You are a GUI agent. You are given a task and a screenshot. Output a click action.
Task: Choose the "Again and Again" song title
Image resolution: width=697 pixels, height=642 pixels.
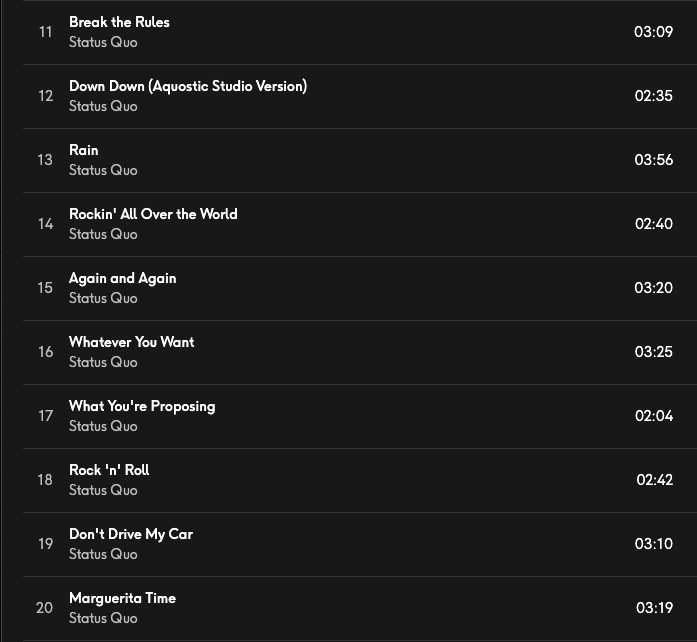click(x=122, y=278)
